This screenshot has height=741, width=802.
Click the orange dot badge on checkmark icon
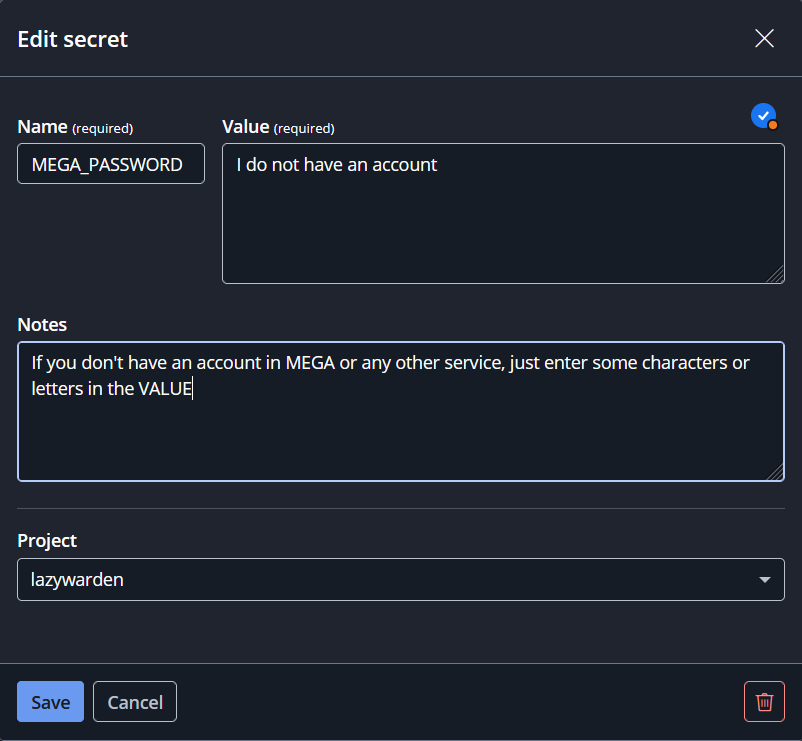coord(772,125)
